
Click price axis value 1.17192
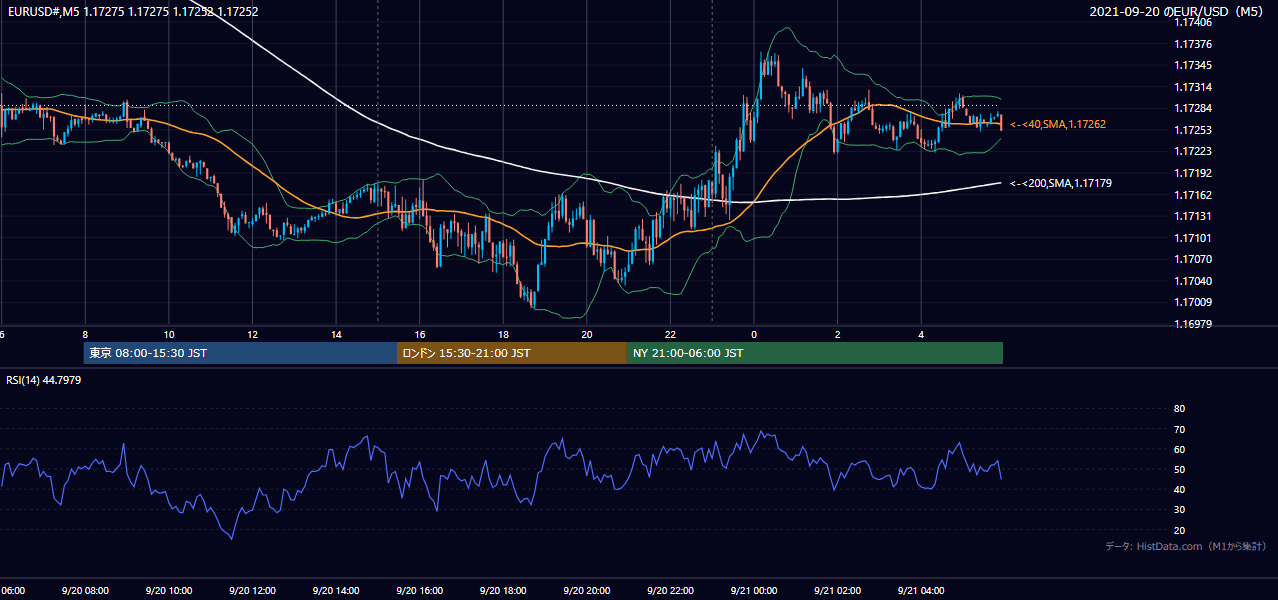(1193, 173)
